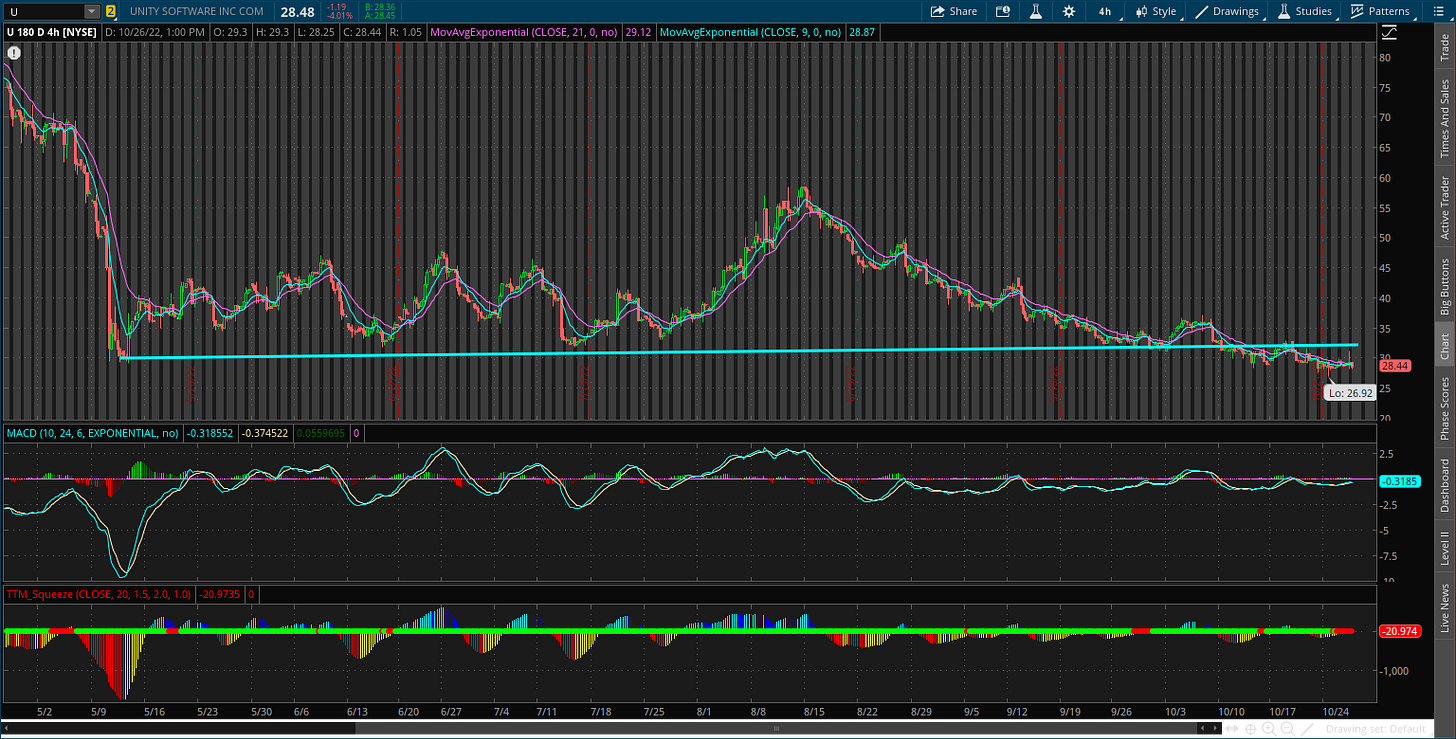Screen dimensions: 1456x739
Task: Click the yellow number 2 link box
Action: click(109, 12)
